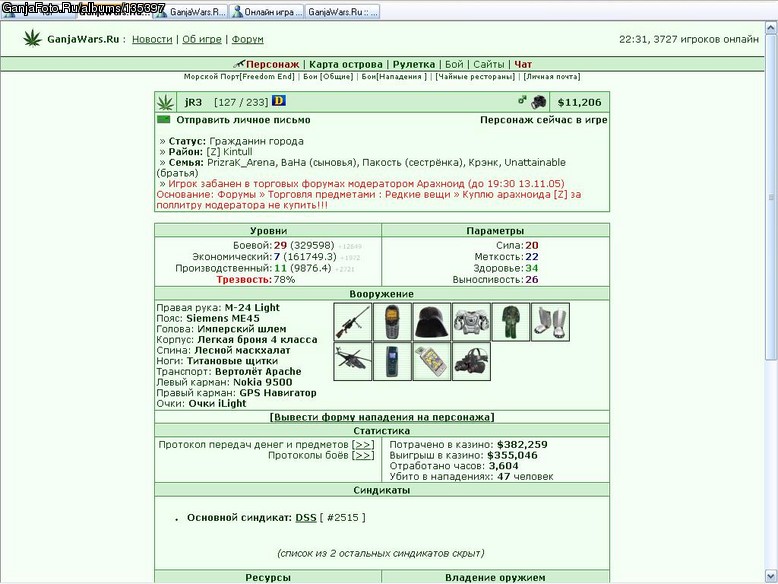This screenshot has height=584, width=778.
Task: Click the leaf icon beside jR3 name
Action: click(165, 102)
